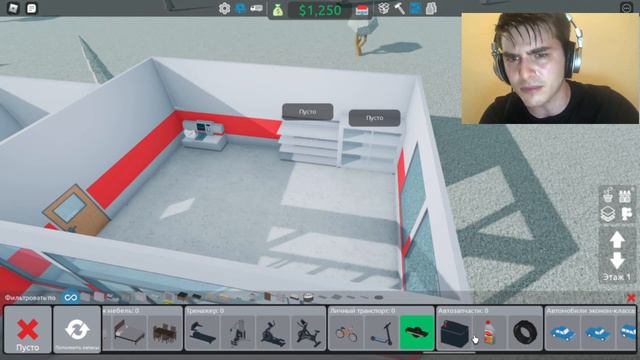Select the kick scooter item
Screen dimensions: 640x360
pos(382,332)
